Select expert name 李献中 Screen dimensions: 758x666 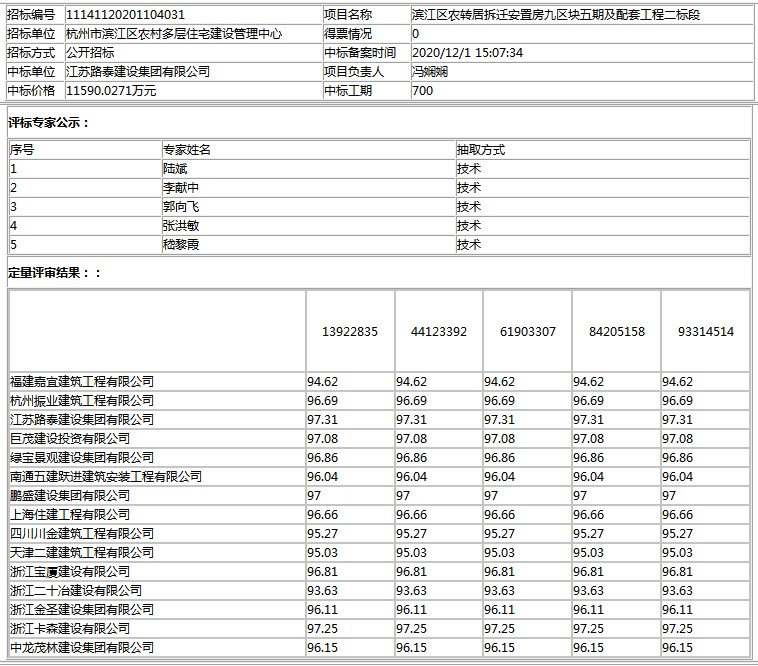point(181,188)
